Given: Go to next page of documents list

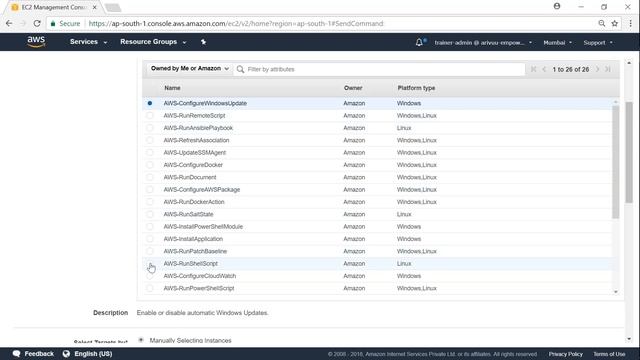Looking at the screenshot, I should pyautogui.click(x=598, y=69).
